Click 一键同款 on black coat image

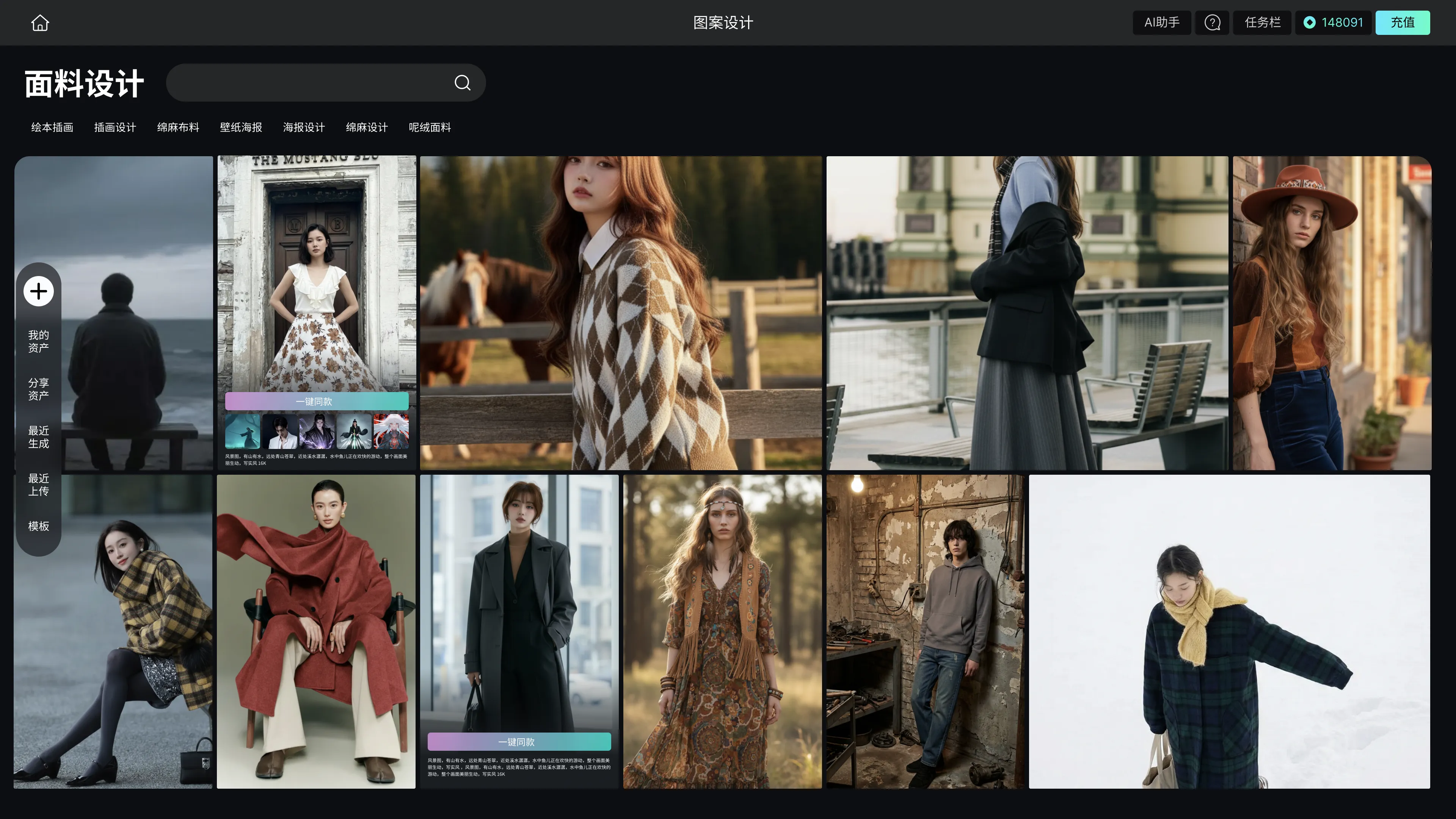[519, 742]
